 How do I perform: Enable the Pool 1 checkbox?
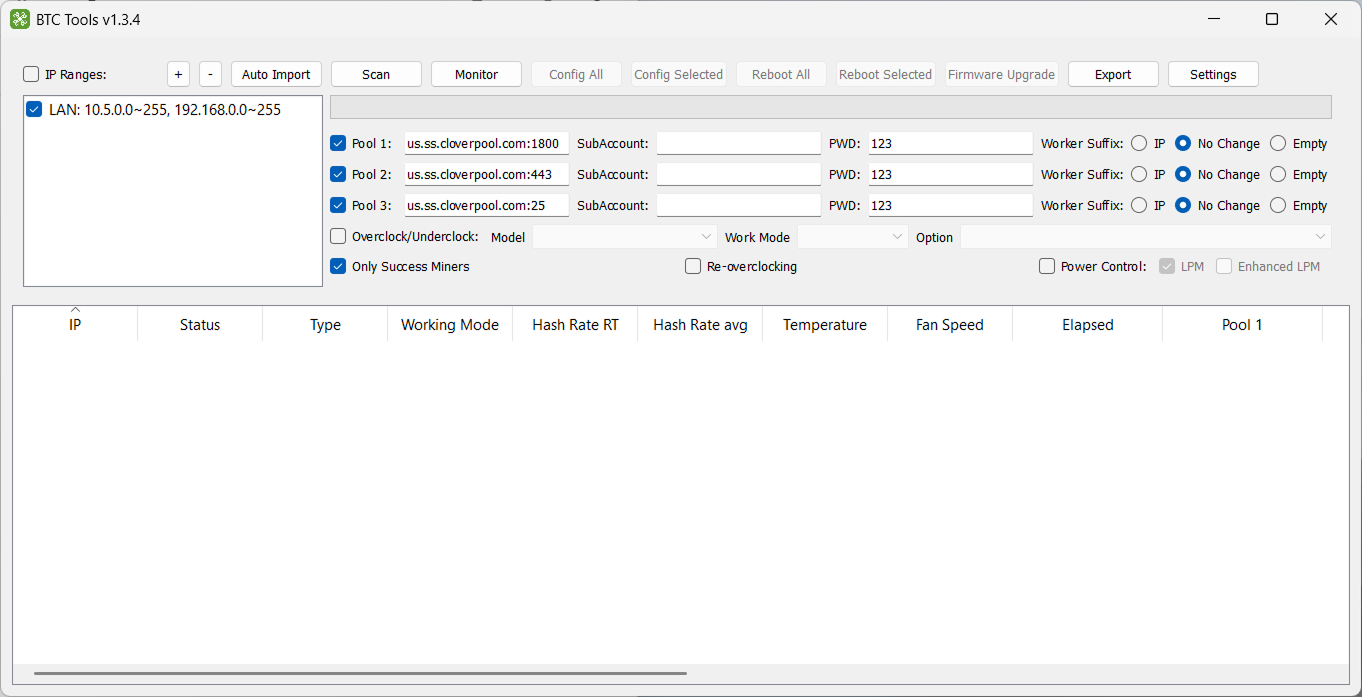pos(338,143)
